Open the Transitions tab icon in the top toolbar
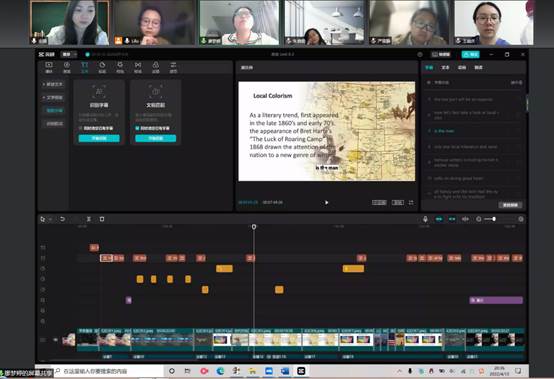The width and height of the screenshot is (554, 379). click(x=138, y=67)
